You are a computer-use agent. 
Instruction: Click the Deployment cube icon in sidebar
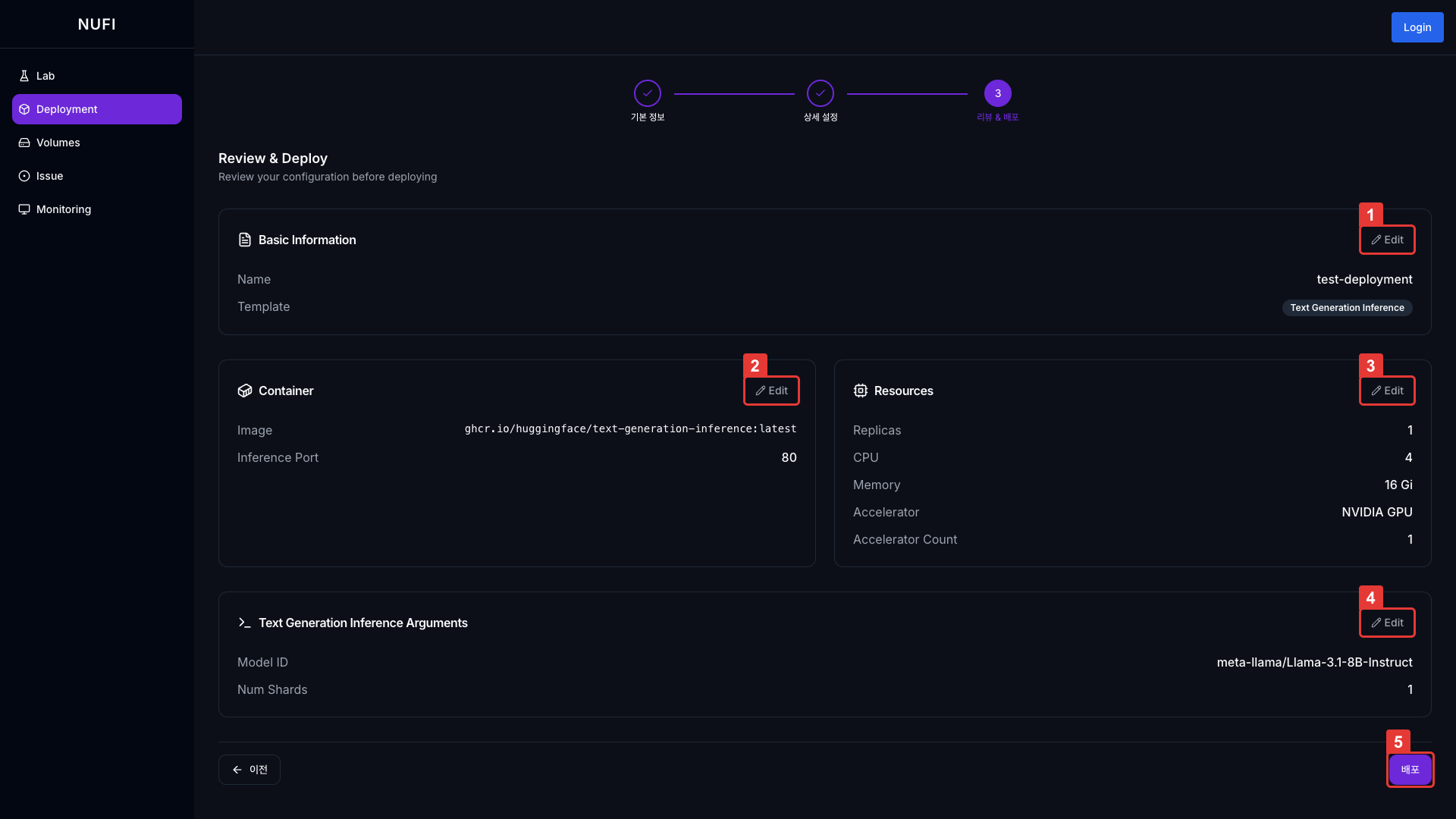[24, 109]
